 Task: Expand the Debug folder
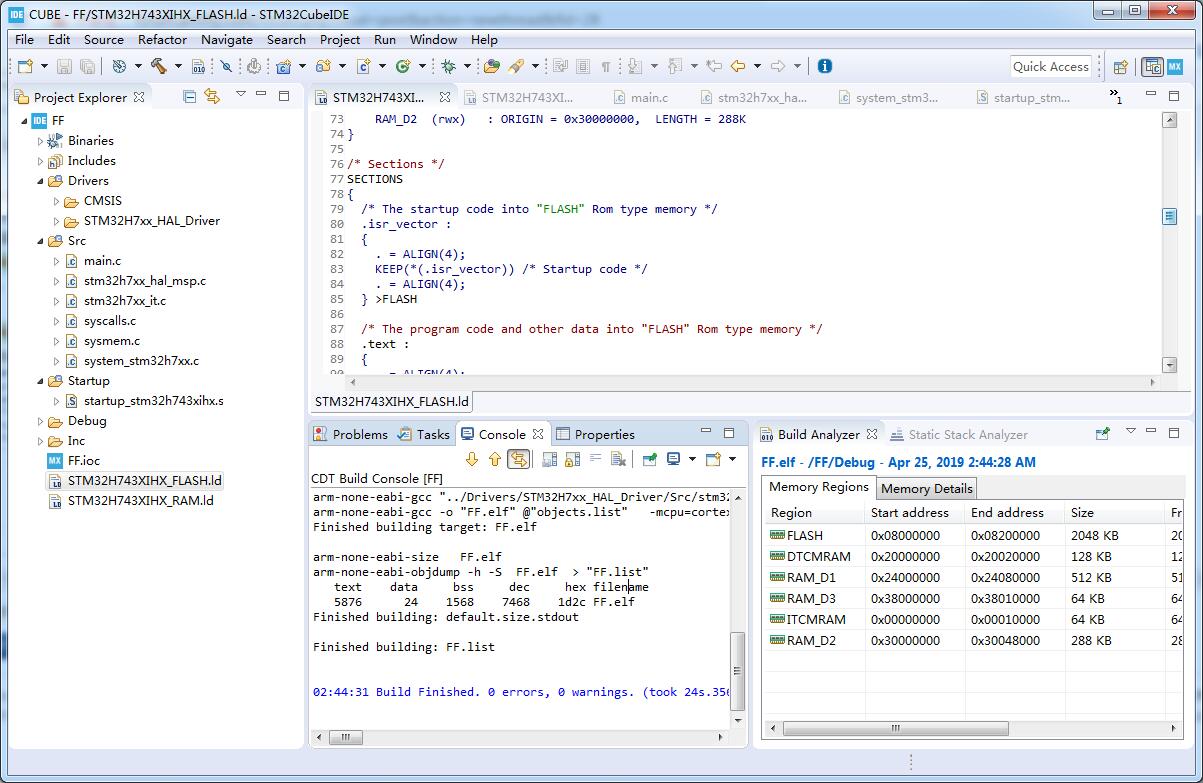[41, 420]
